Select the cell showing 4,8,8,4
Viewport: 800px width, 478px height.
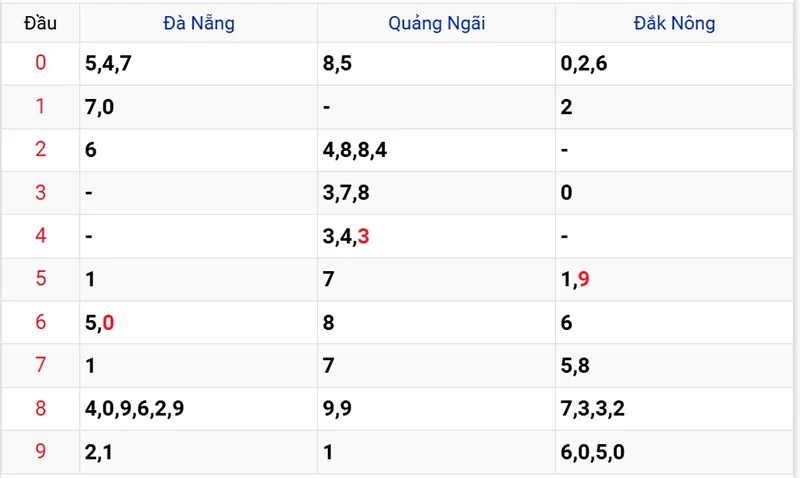356,150
